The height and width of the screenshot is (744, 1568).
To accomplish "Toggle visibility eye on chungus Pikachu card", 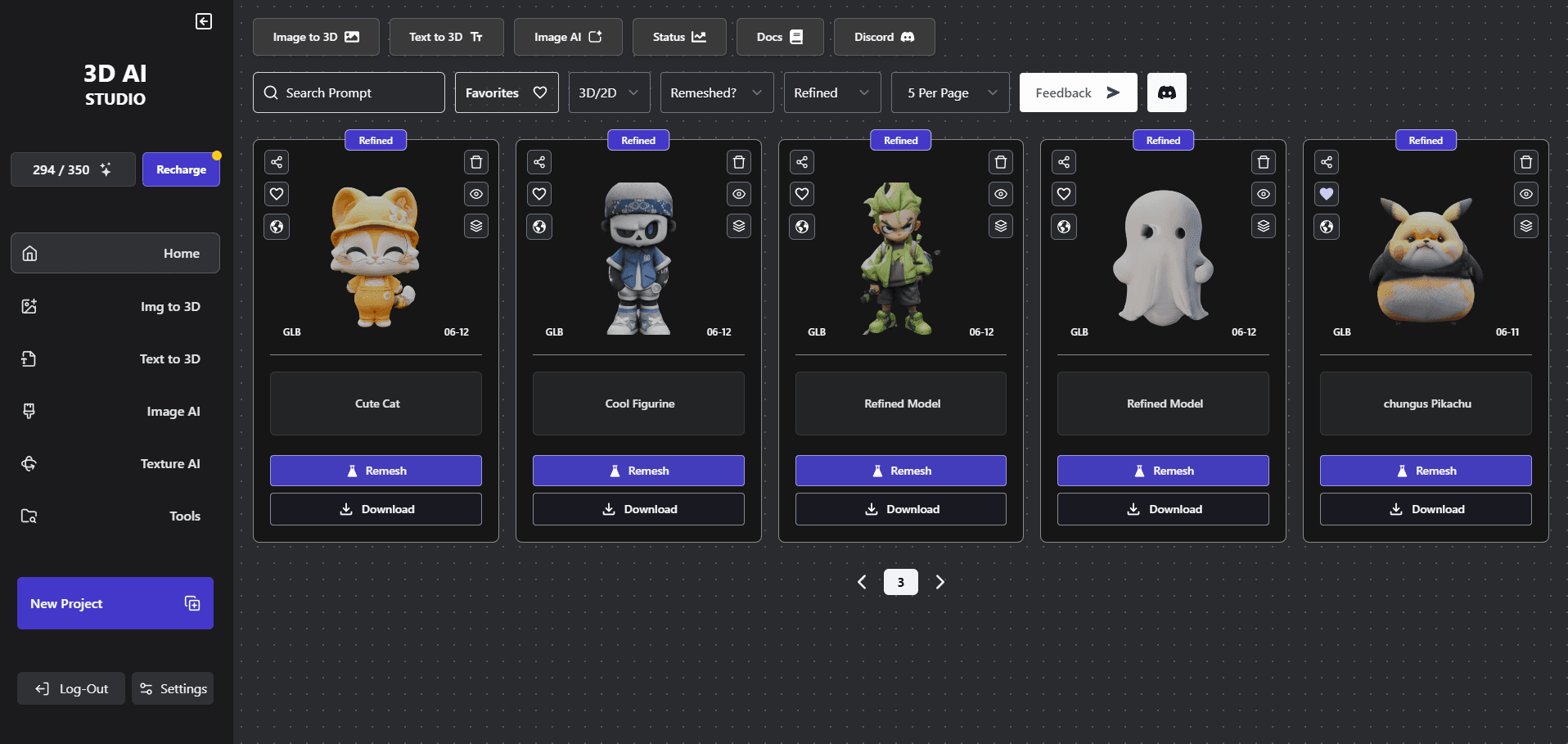I will (1526, 194).
